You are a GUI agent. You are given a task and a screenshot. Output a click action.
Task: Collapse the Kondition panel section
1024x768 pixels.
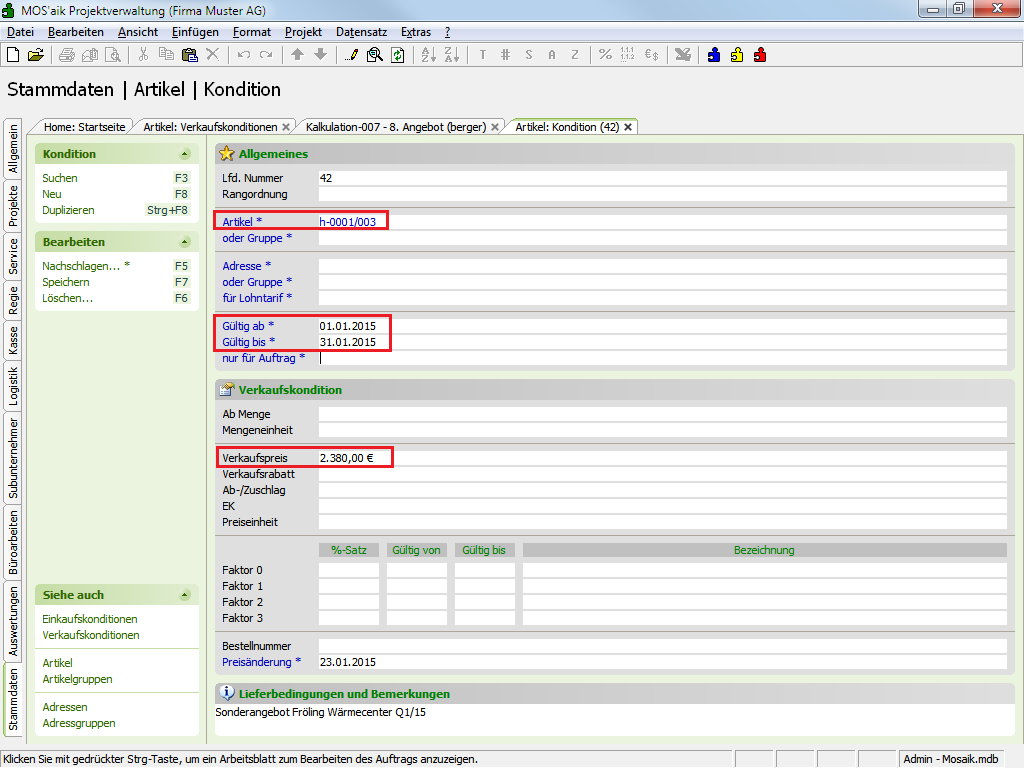[184, 154]
